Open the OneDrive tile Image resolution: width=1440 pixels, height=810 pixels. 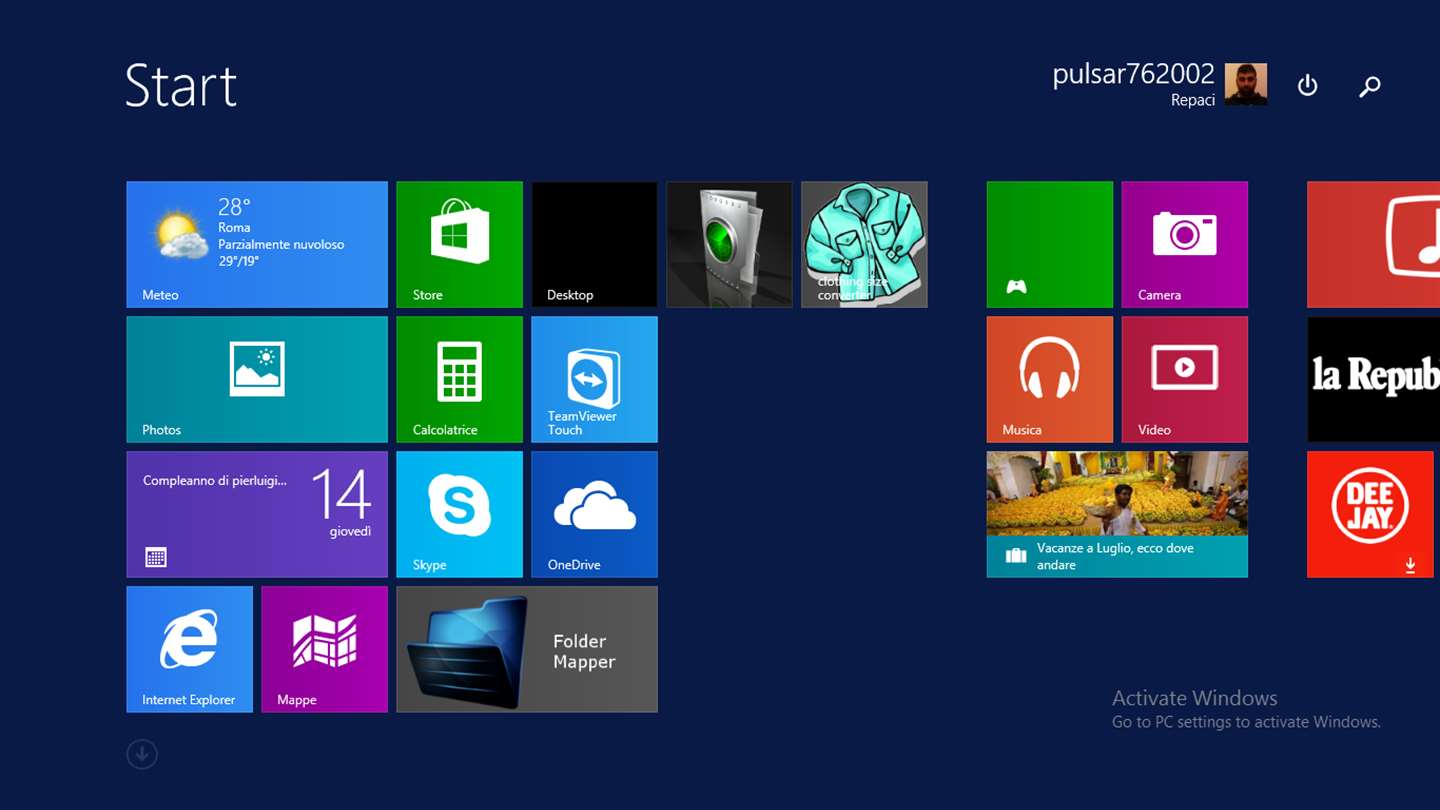tap(594, 514)
